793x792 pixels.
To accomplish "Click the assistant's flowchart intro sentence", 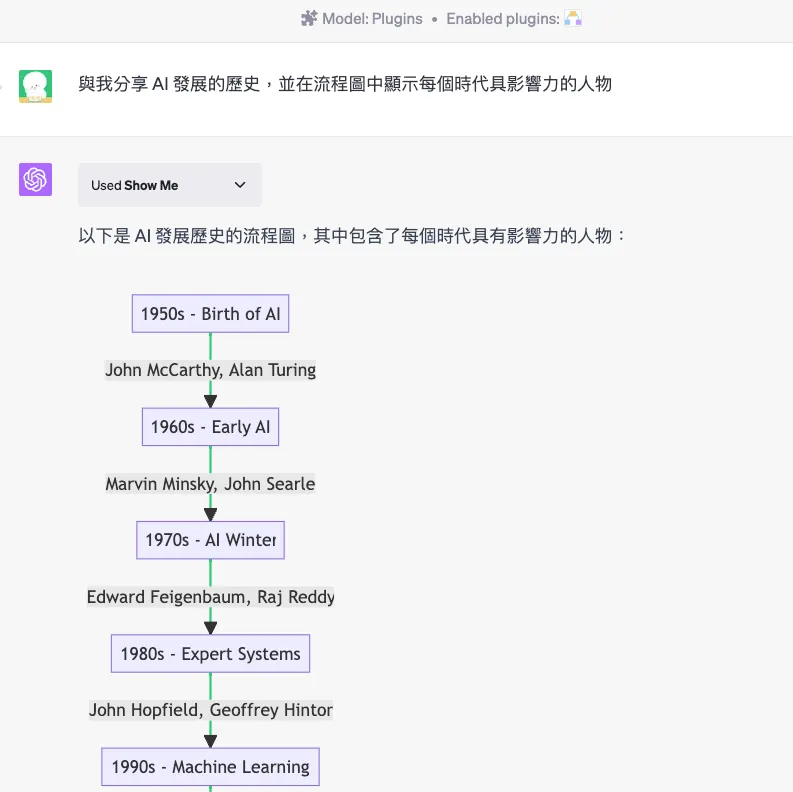I will pos(352,236).
